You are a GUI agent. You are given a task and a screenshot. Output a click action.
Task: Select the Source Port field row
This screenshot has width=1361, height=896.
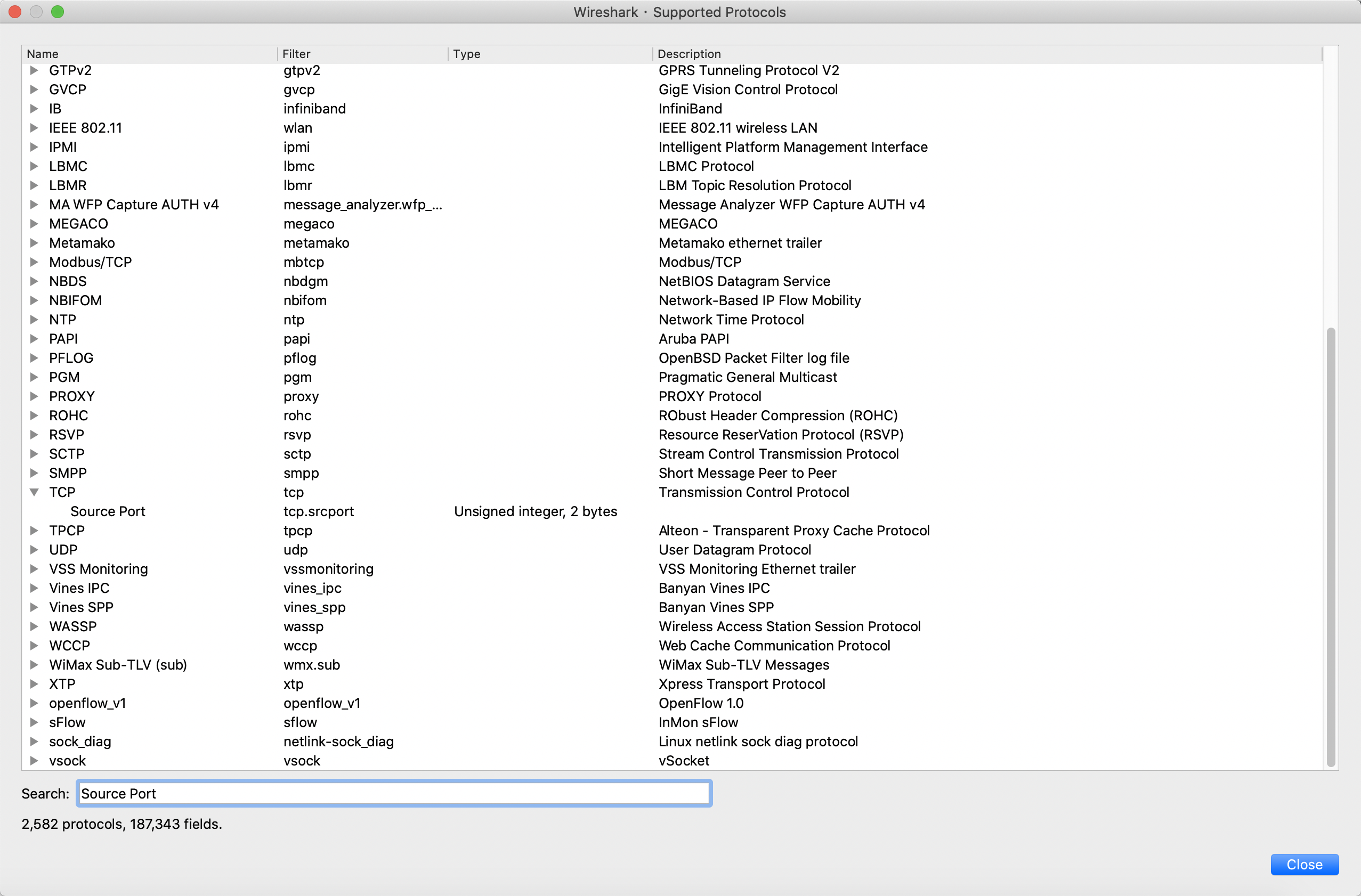click(108, 512)
